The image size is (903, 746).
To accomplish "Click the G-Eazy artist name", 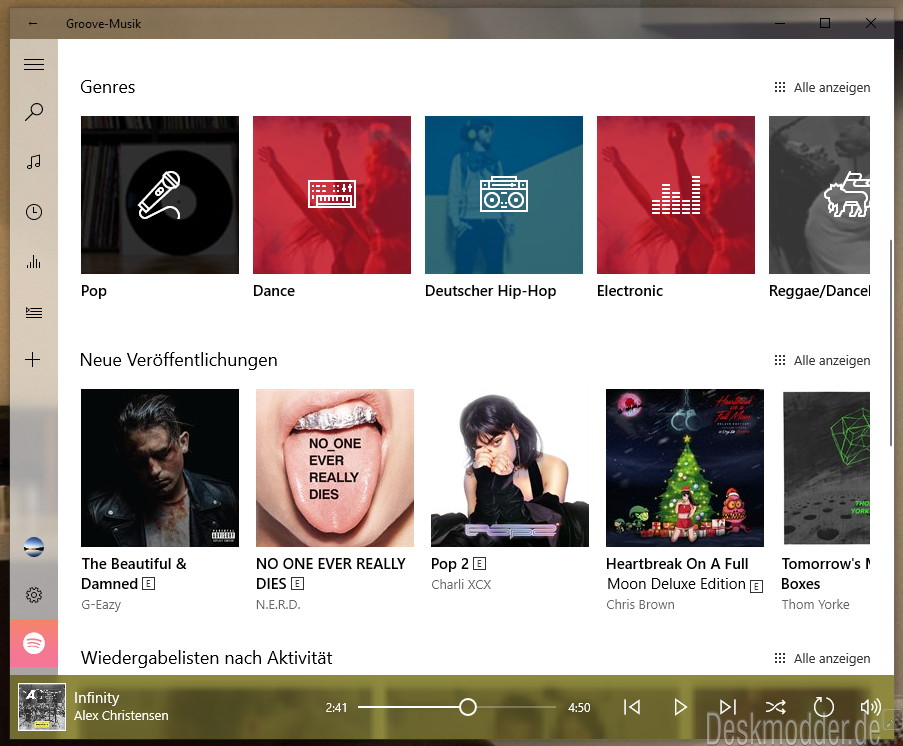I will 101,604.
